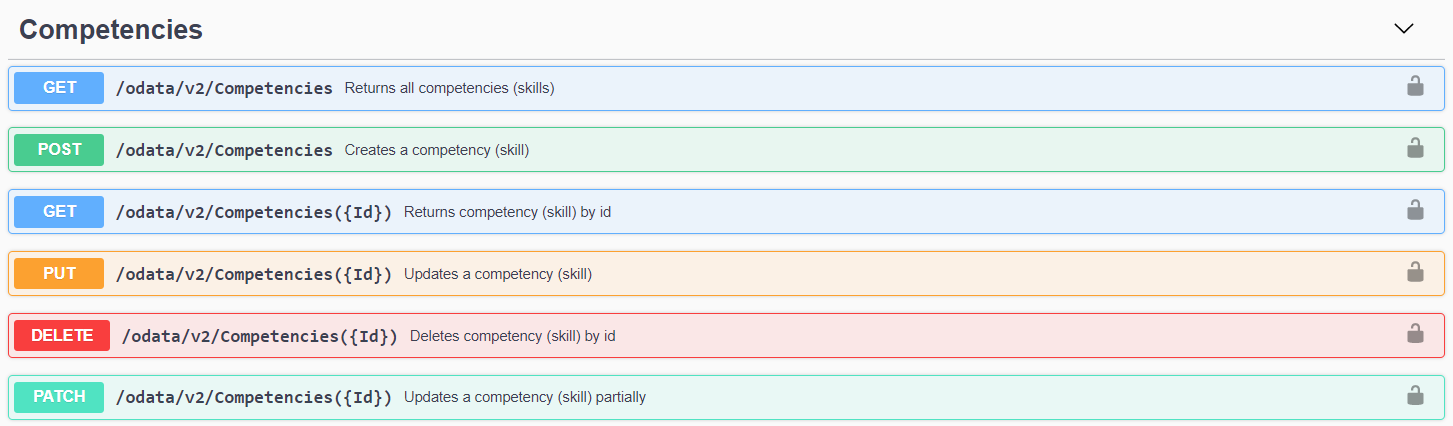Expand the POST /odata/v2/Competencies operation
The width and height of the screenshot is (1453, 426).
pos(224,150)
